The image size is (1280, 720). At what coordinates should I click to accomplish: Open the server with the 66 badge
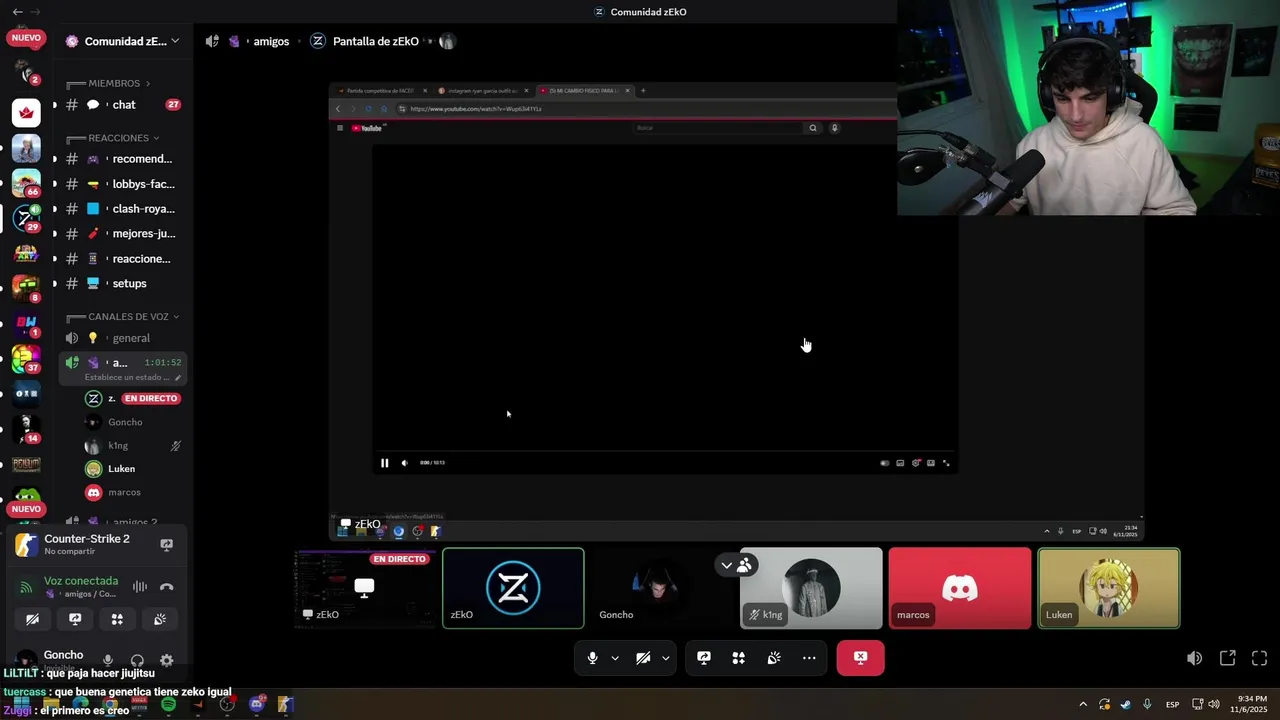(26, 182)
